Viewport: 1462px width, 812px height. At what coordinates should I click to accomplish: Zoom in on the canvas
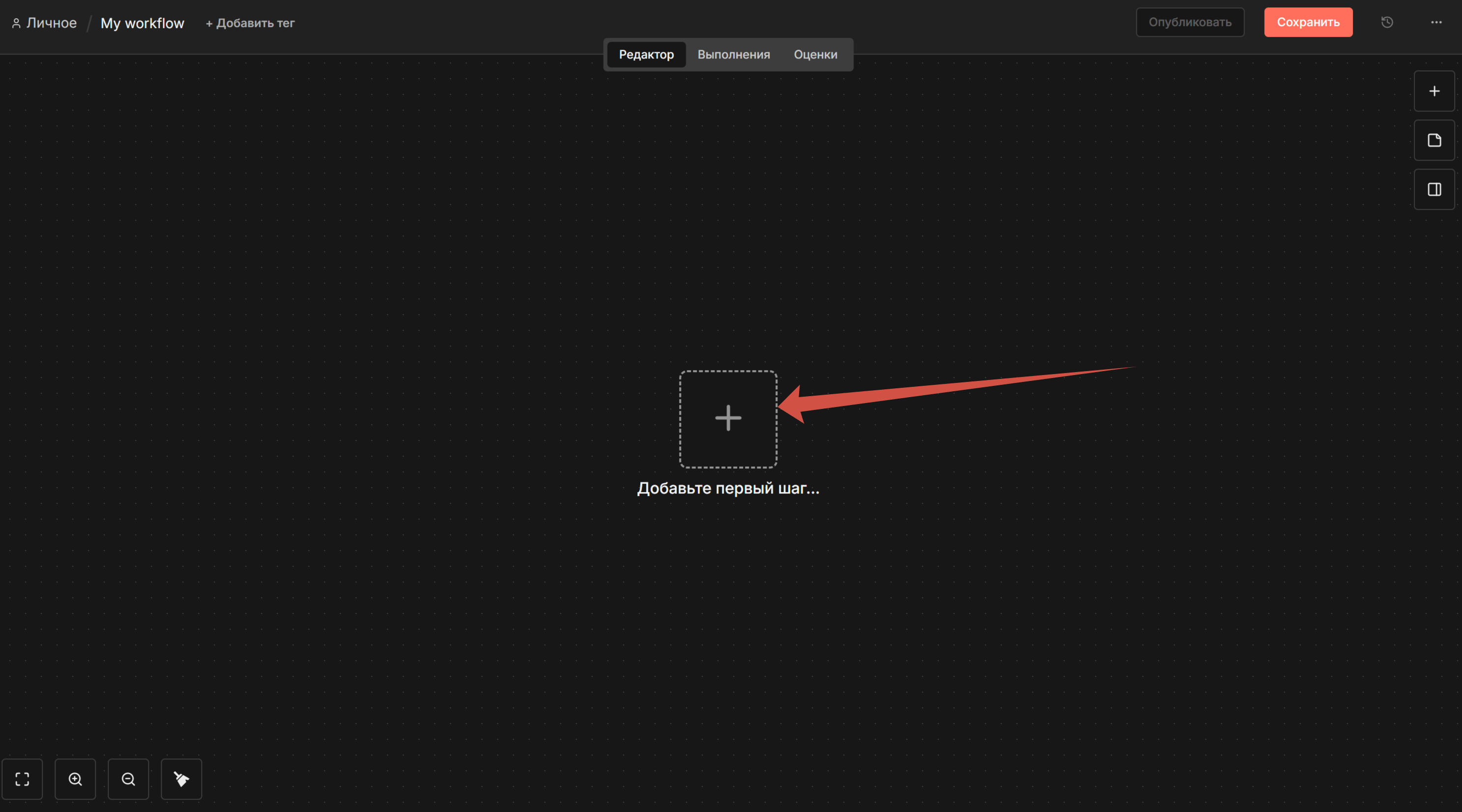(75, 779)
